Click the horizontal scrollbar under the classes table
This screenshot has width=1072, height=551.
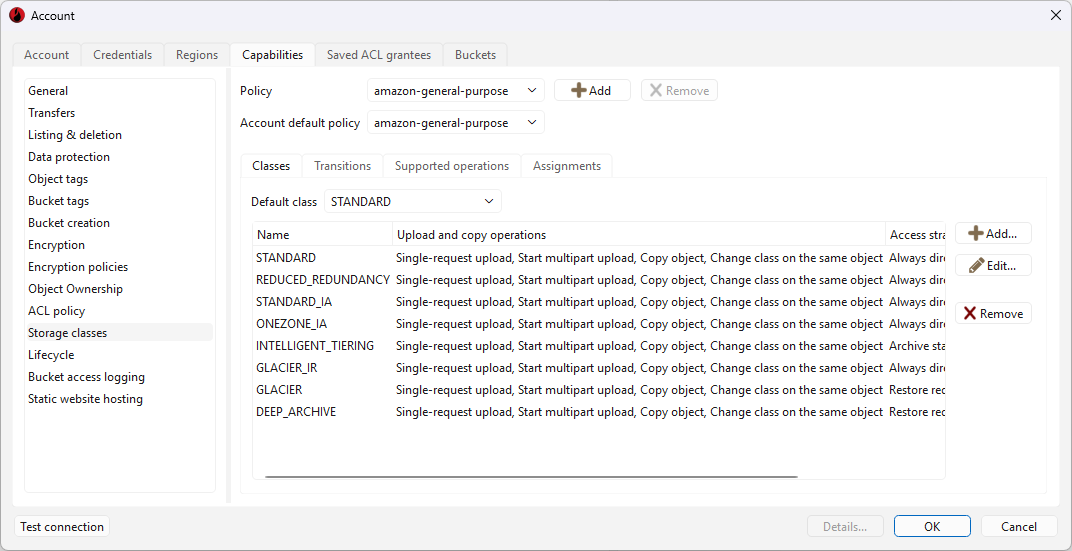[531, 476]
